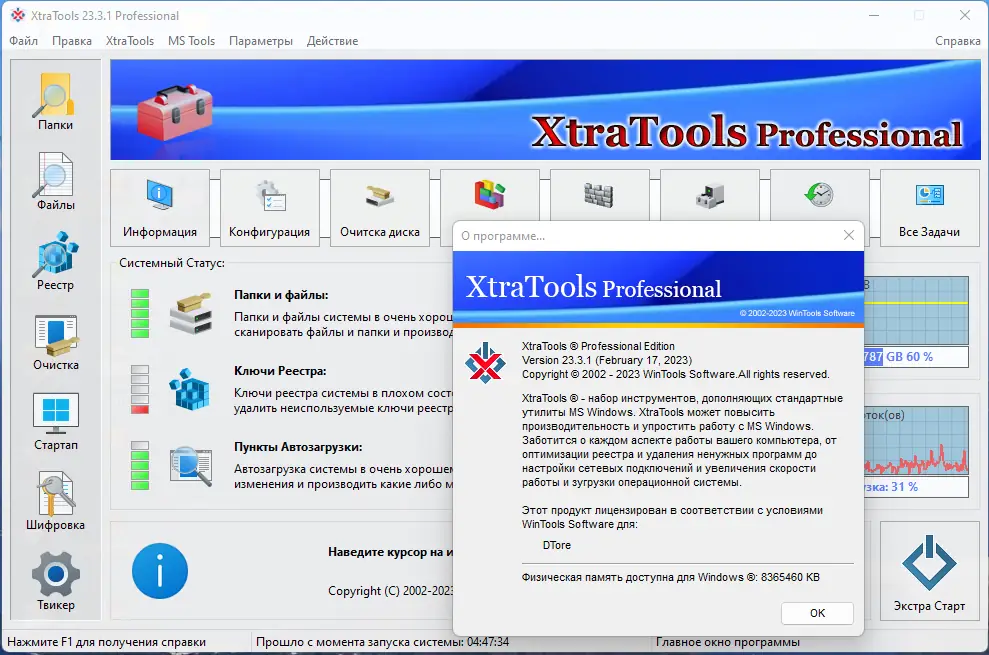989x655 pixels.
Task: Click the XtraTools title bar app icon
Action: tap(18, 15)
